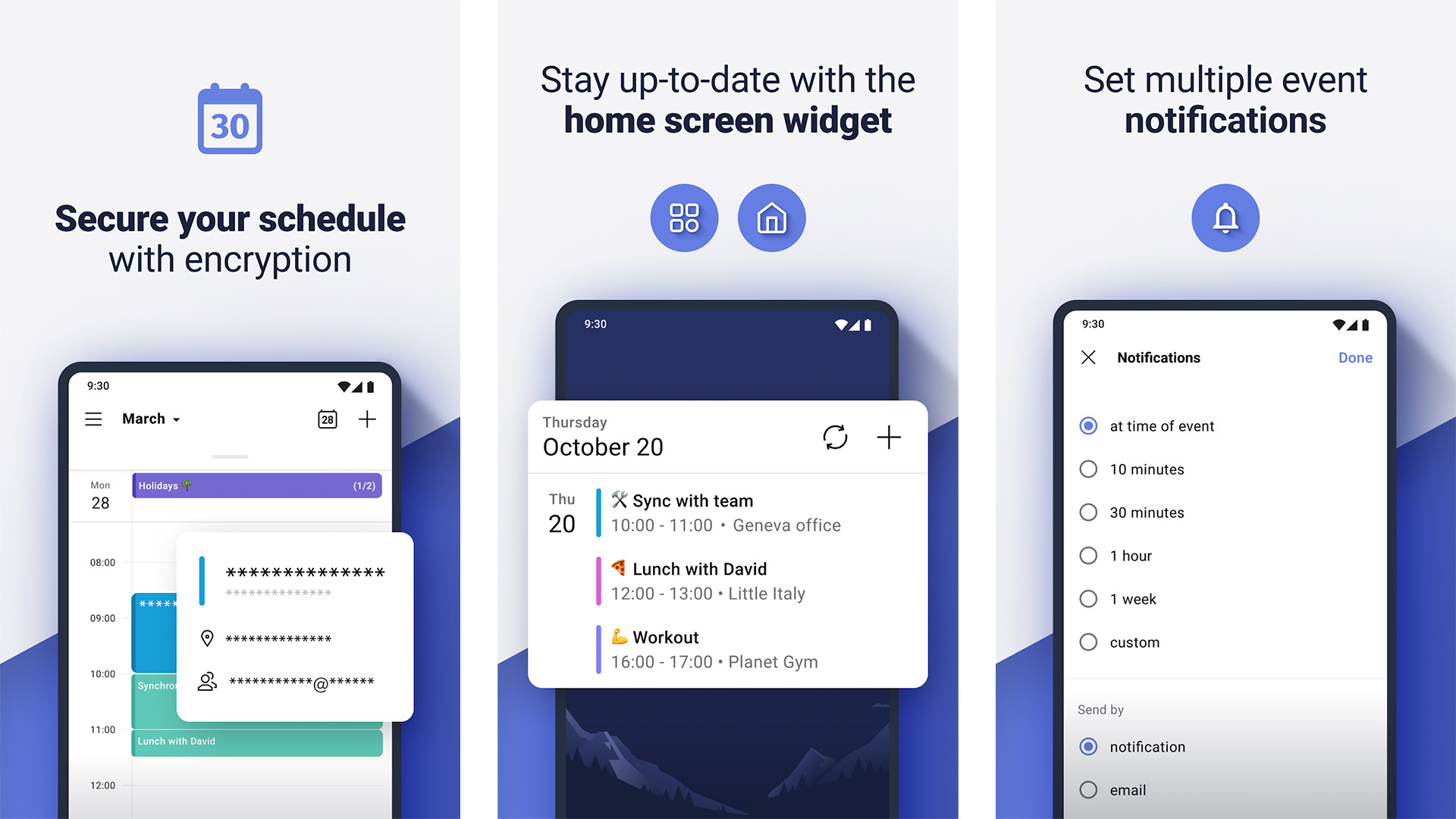1456x819 pixels.
Task: Click the refresh sync icon in widget
Action: click(835, 437)
